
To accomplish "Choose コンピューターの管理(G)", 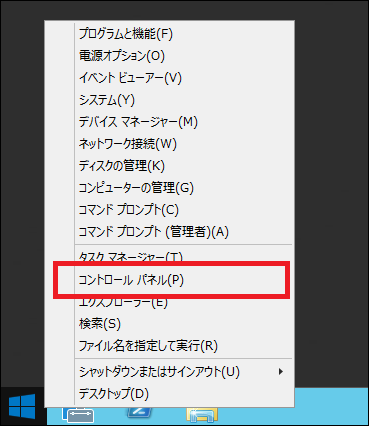I will coord(170,188).
